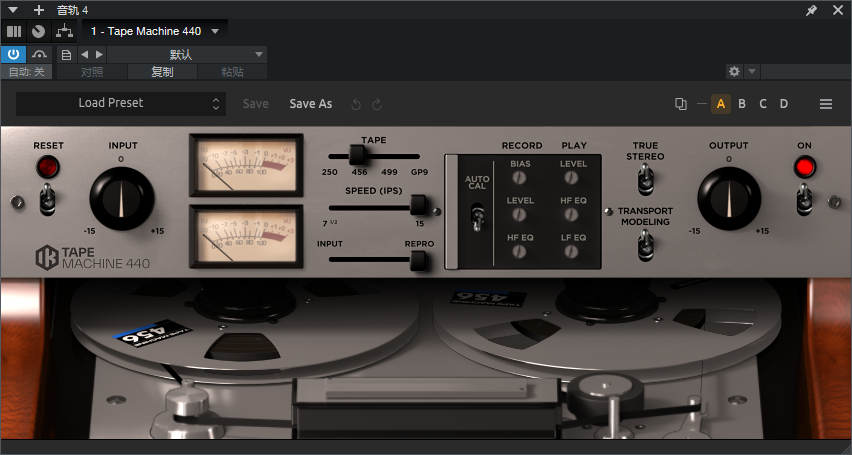Screen dimensions: 852x455
Task: Click the Tape Machine 440 logo
Action: point(92,258)
